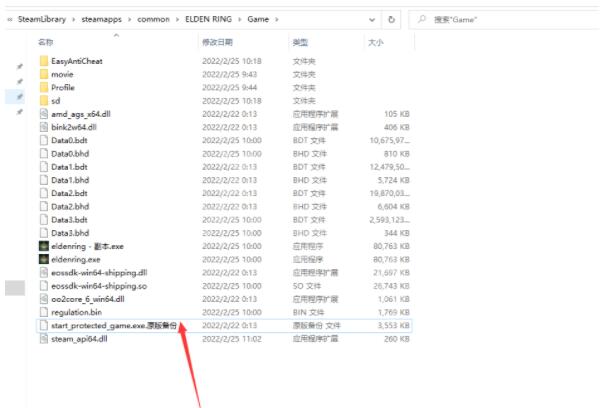Viewport: 608px width, 408px height.
Task: Click the SO file type cell
Action: tap(307, 286)
